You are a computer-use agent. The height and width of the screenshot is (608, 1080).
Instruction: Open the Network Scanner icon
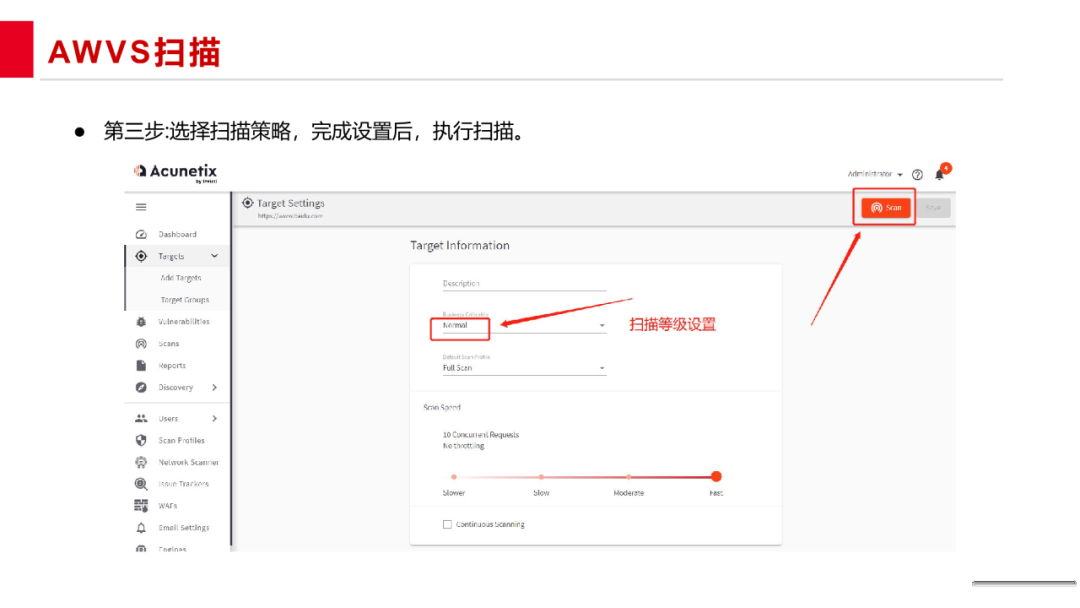[x=141, y=462]
